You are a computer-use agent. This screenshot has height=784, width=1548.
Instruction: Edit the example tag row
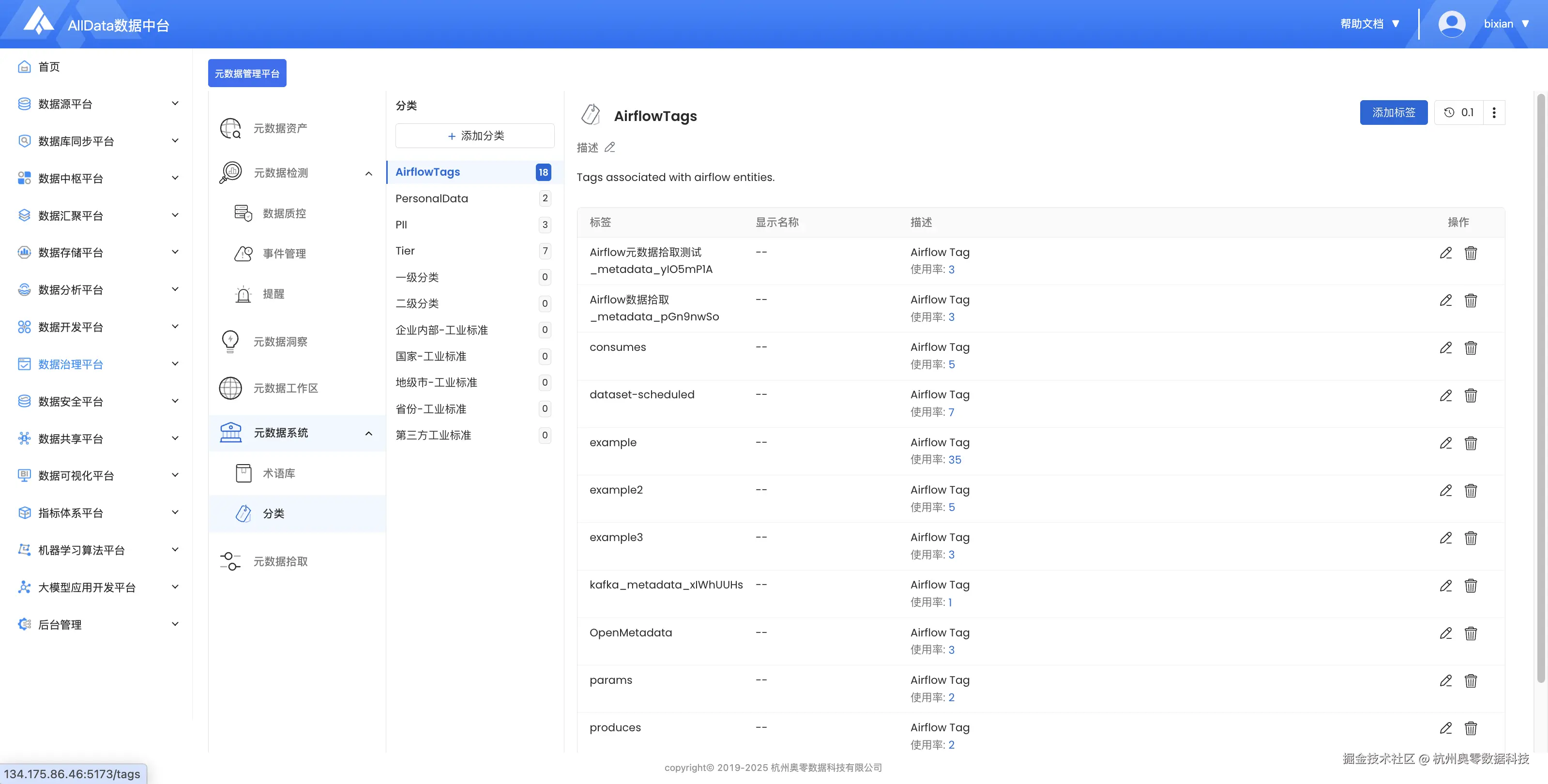tap(1445, 443)
